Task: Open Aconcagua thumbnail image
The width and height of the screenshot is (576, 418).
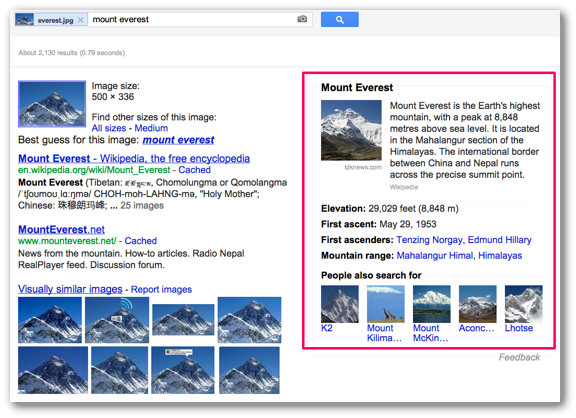Action: point(478,304)
